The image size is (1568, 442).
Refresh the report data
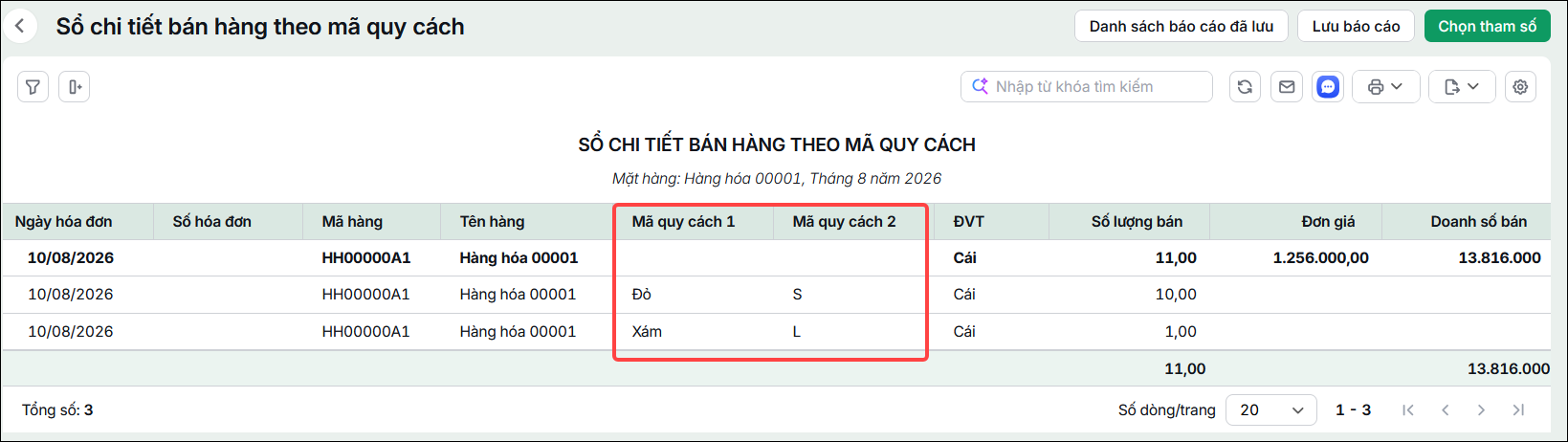point(1245,87)
